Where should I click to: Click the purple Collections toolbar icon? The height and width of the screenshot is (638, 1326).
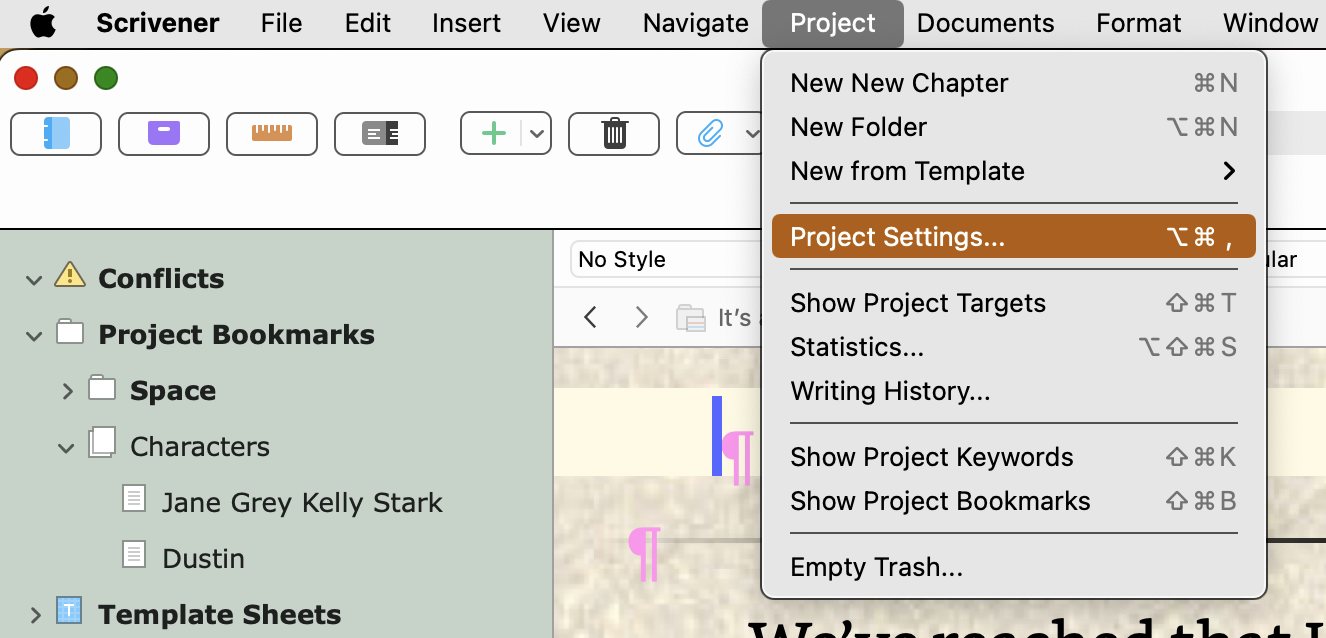[164, 134]
